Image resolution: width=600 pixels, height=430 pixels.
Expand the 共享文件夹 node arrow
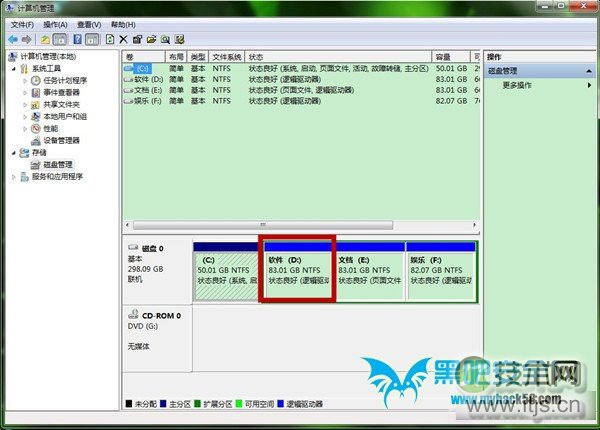(x=25, y=105)
